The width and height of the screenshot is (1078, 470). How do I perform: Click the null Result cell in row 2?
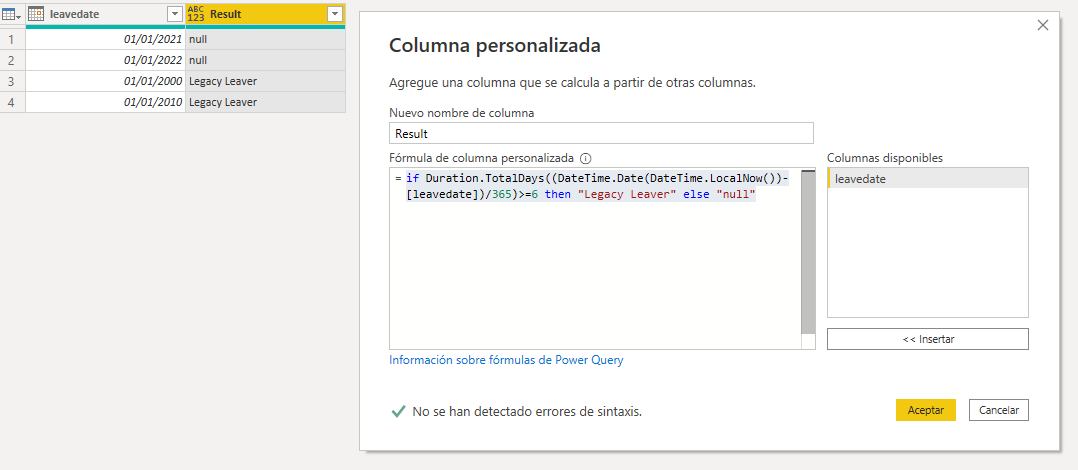point(265,60)
